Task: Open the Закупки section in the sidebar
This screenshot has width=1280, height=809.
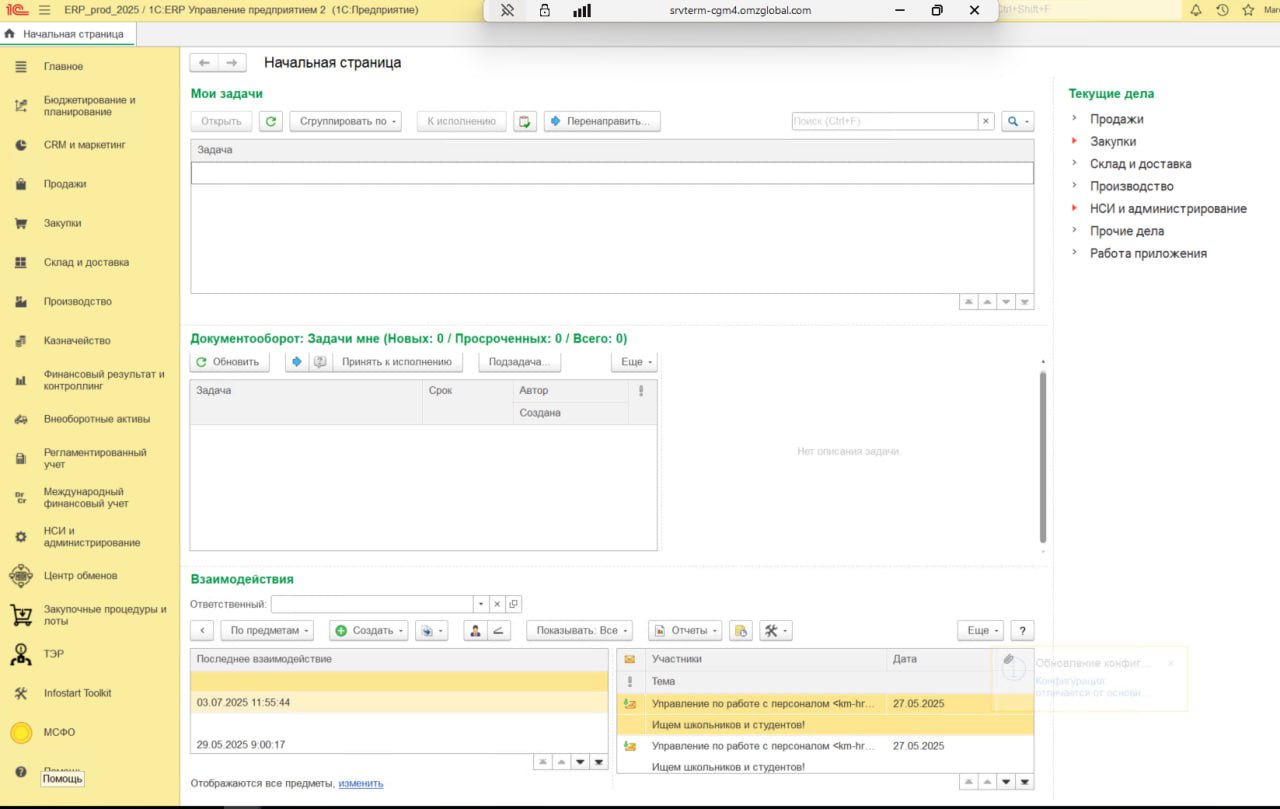Action: coord(62,223)
